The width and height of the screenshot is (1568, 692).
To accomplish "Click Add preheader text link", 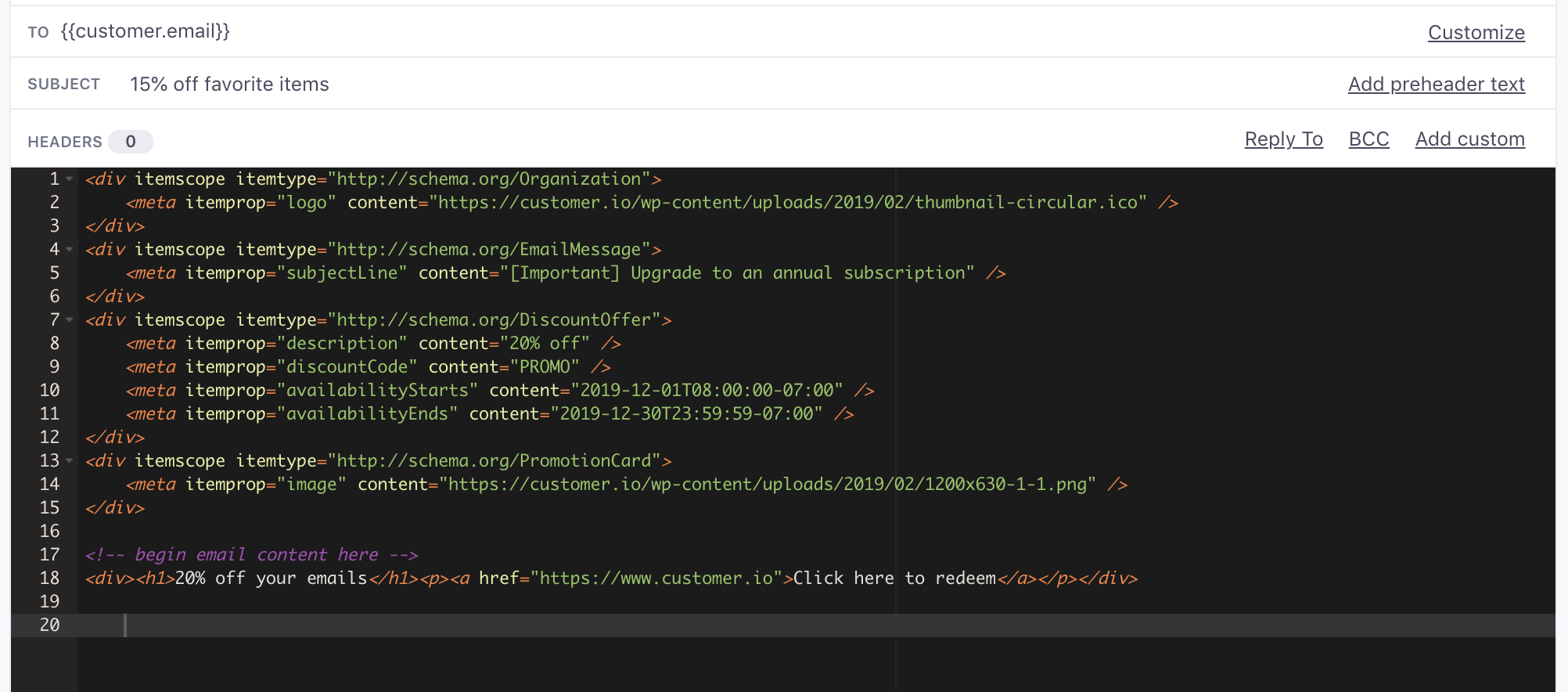I will [1436, 85].
